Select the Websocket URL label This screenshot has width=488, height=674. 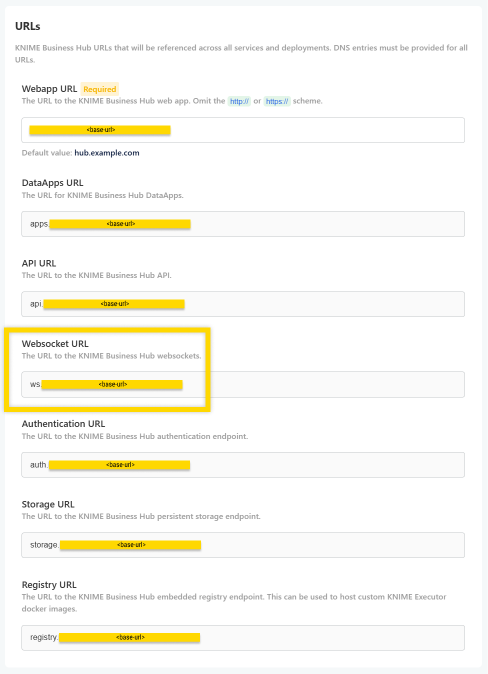tap(55, 343)
